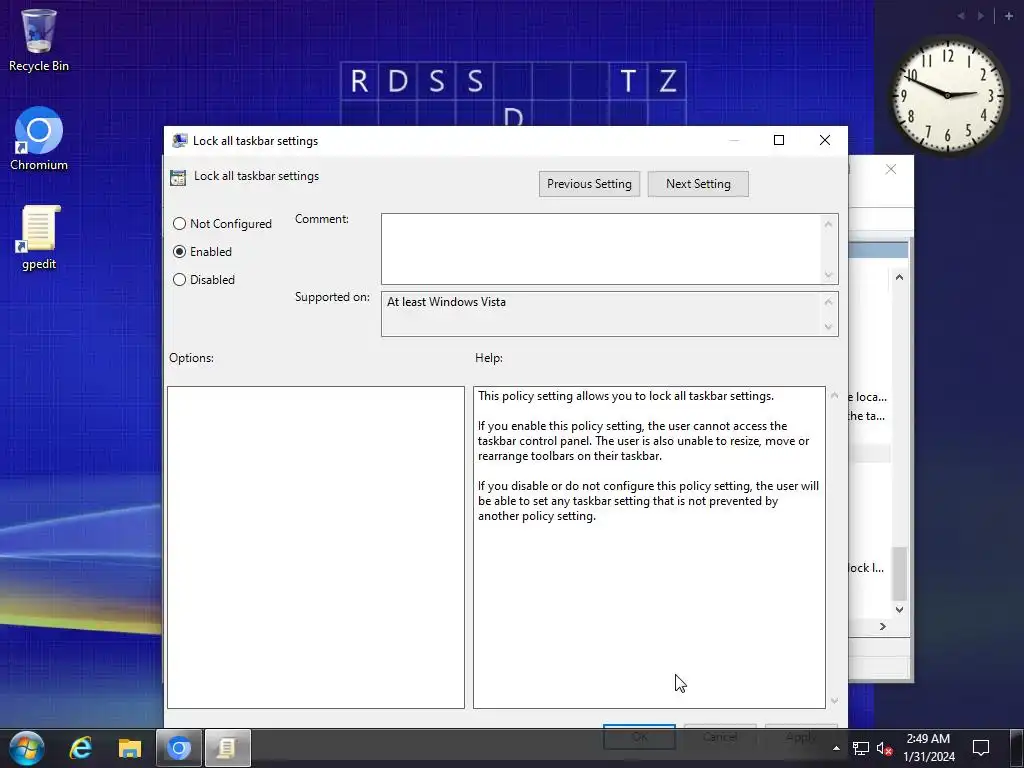Click the first help line 'This policy setting allows you'

(626, 396)
